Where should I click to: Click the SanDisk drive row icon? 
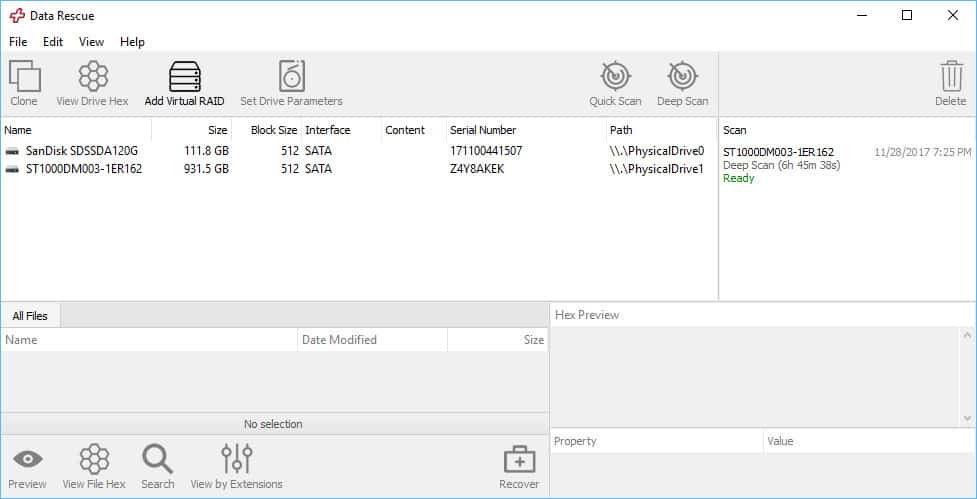click(x=12, y=151)
